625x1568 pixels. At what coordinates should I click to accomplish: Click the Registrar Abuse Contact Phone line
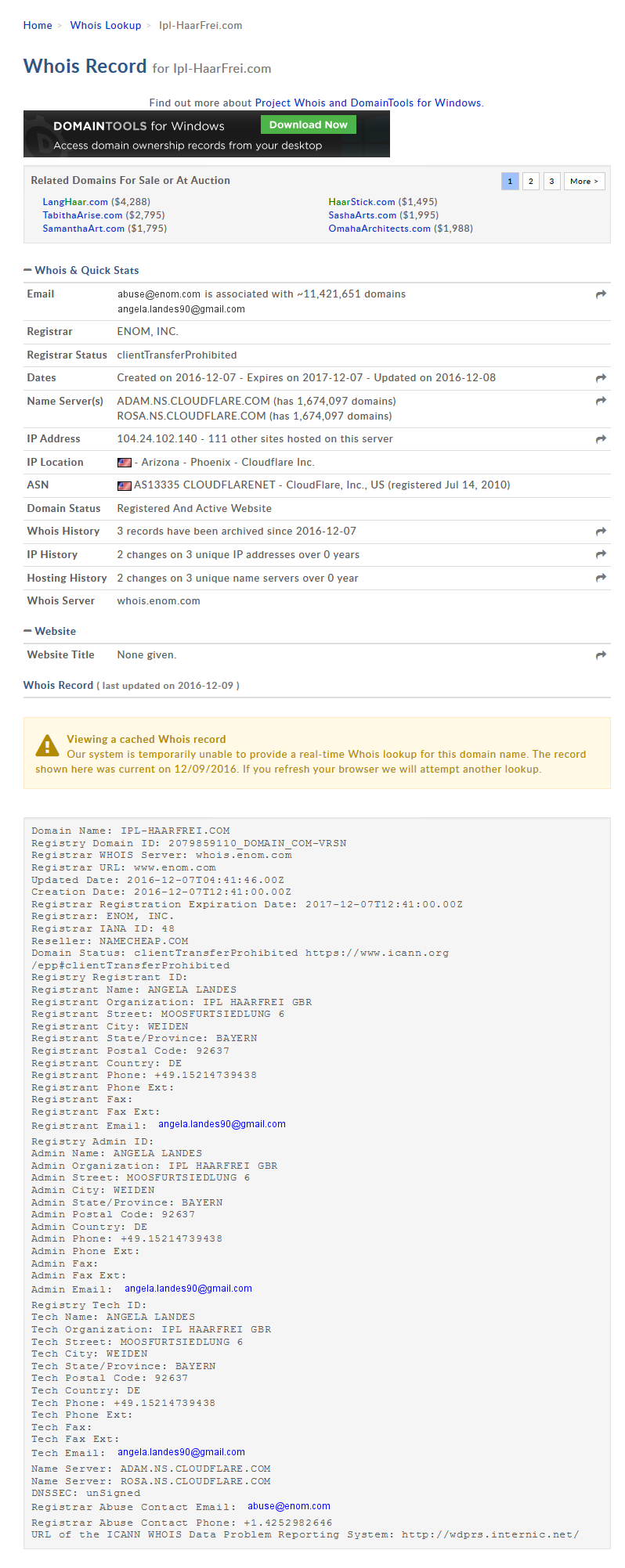pos(182,1523)
